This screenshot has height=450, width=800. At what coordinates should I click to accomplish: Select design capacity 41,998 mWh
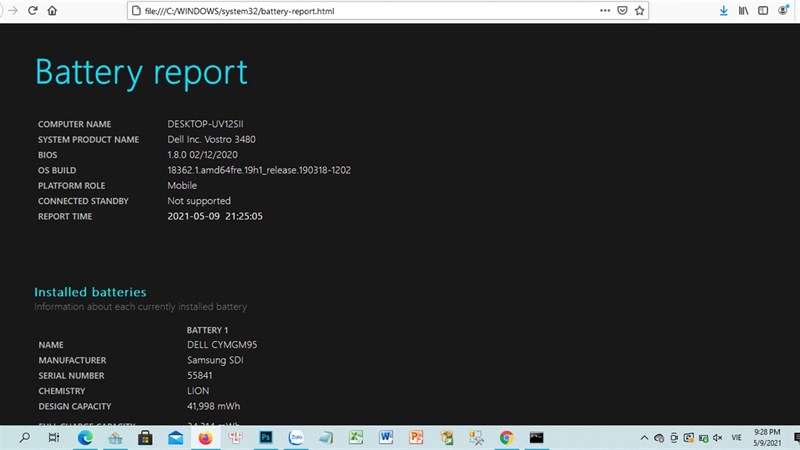213,406
